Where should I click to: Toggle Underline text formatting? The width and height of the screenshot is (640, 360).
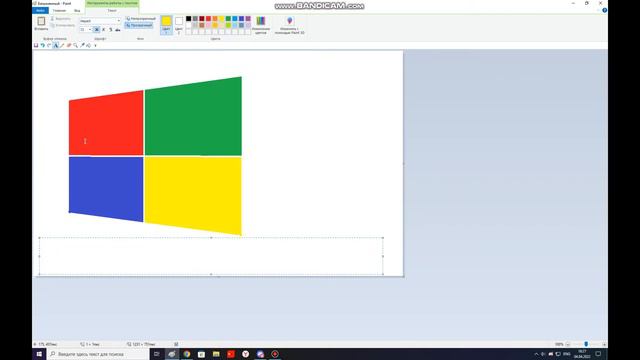point(111,29)
